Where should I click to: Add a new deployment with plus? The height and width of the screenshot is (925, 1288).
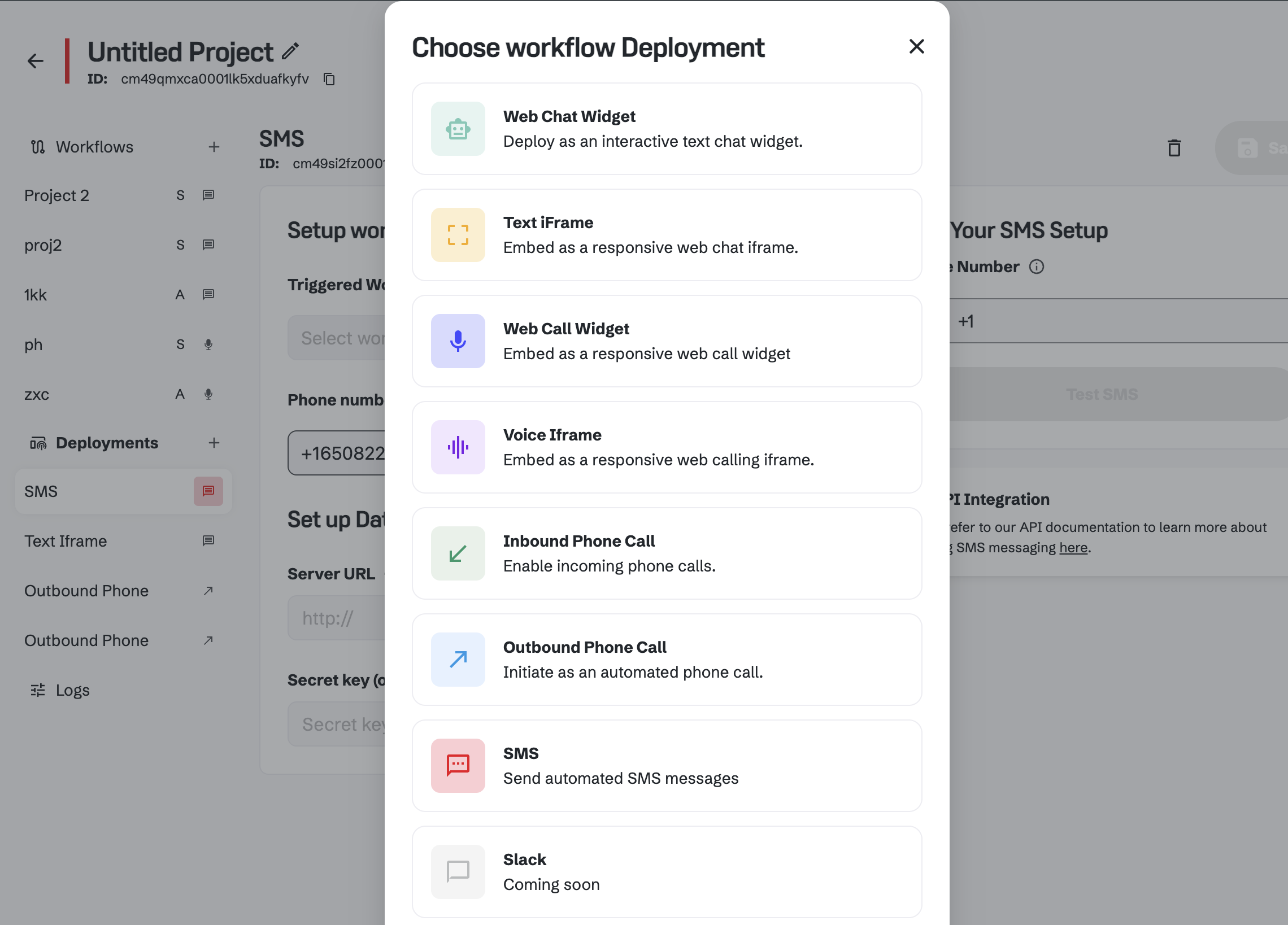(214, 443)
